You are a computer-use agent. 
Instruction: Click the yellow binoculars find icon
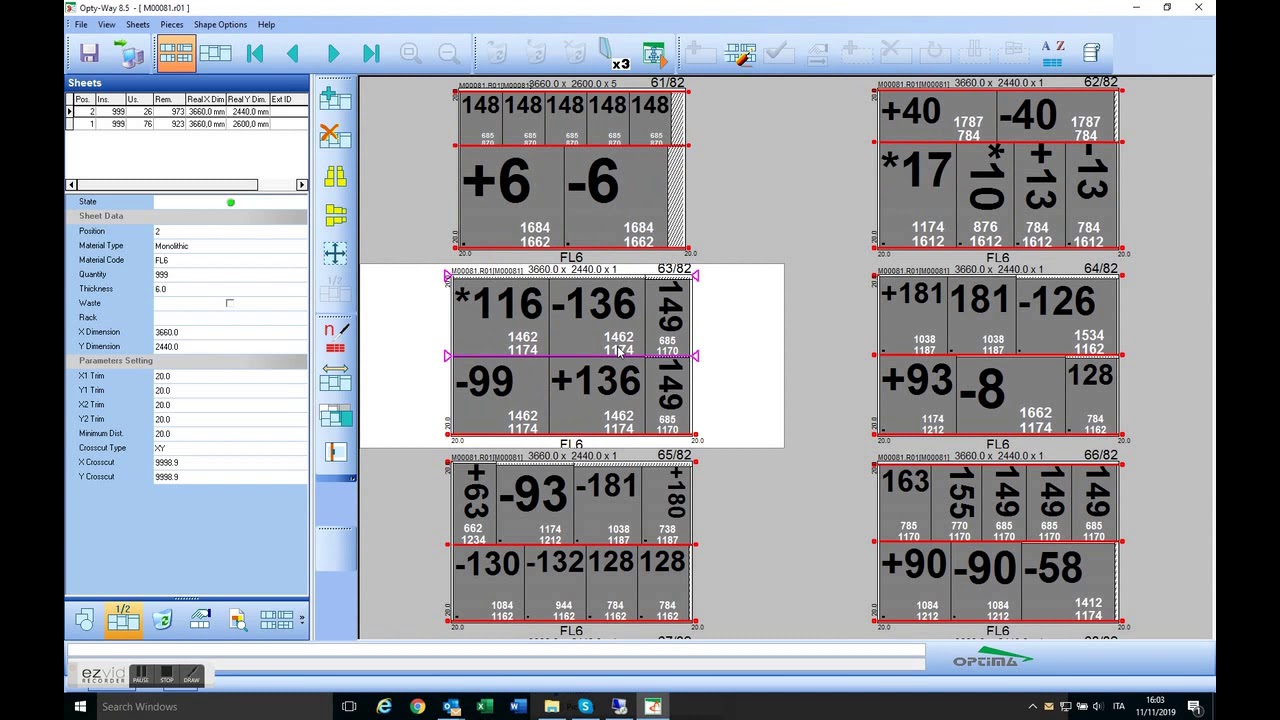(335, 176)
